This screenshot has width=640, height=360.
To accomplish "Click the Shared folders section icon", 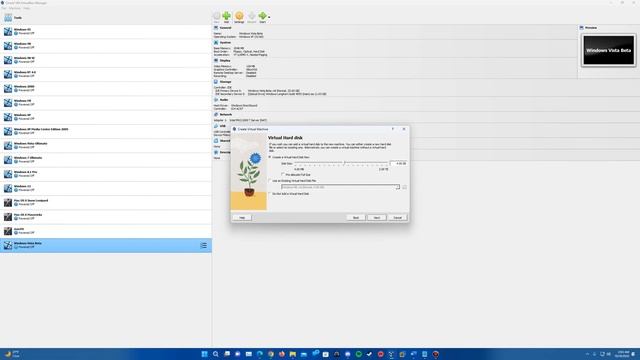I will tap(216, 141).
